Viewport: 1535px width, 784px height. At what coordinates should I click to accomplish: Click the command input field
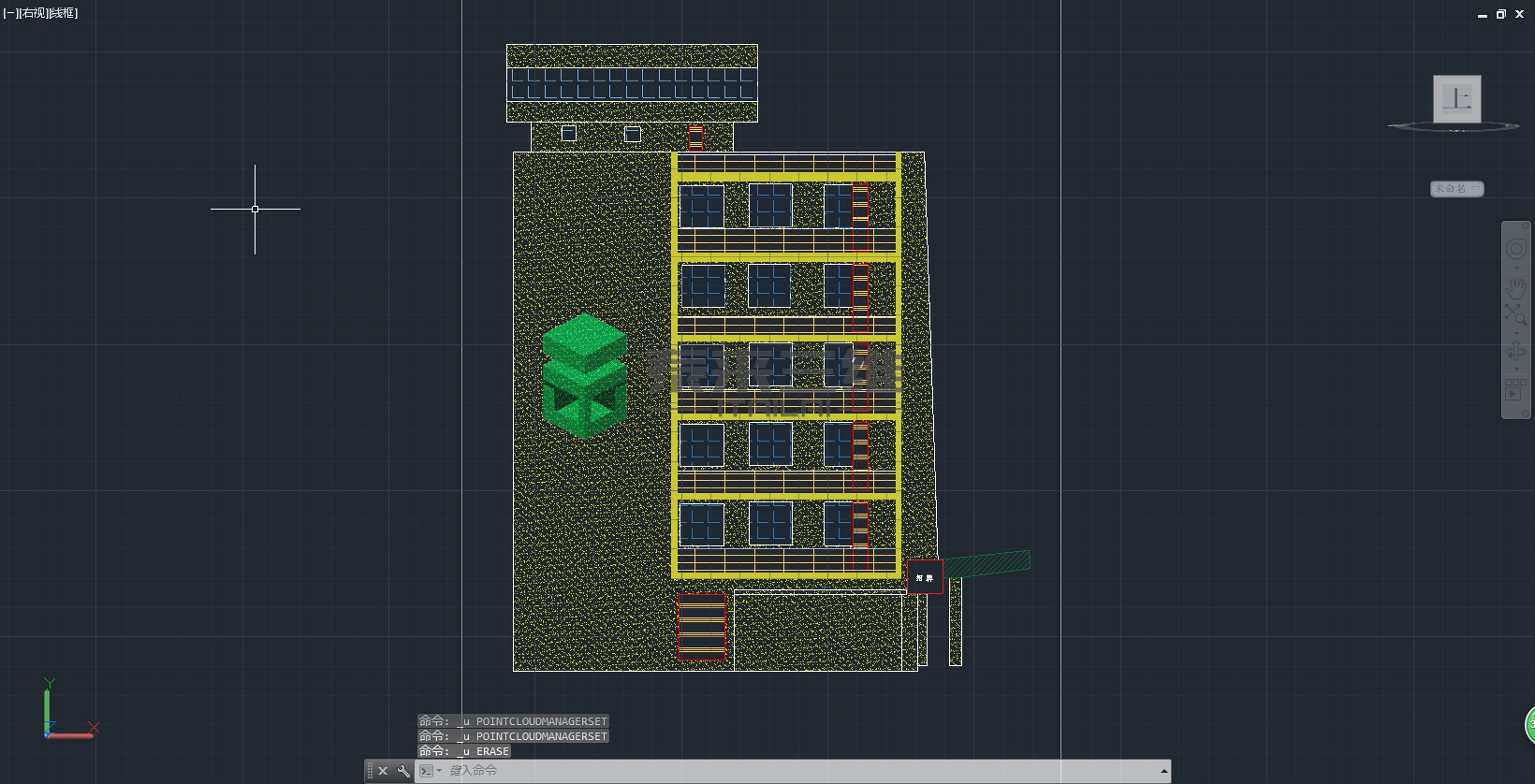[x=796, y=771]
